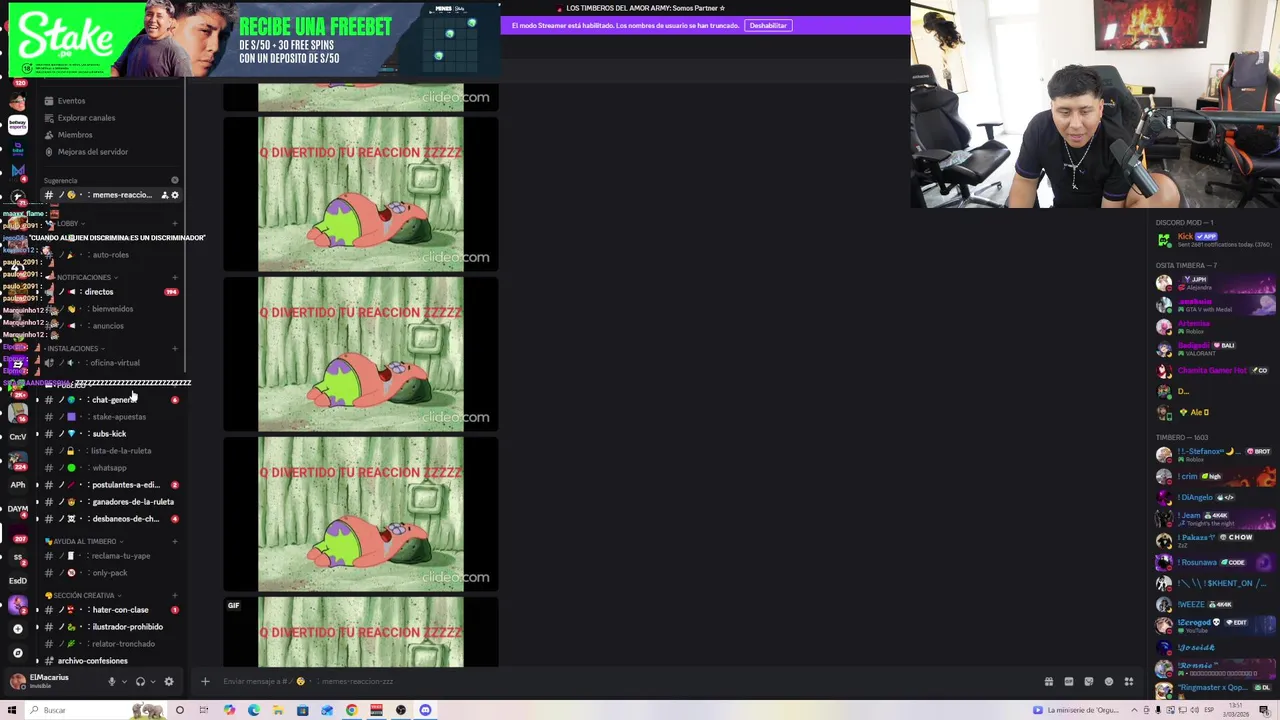Open the relator-tronchado channel
This screenshot has width=1280, height=720.
110,644
